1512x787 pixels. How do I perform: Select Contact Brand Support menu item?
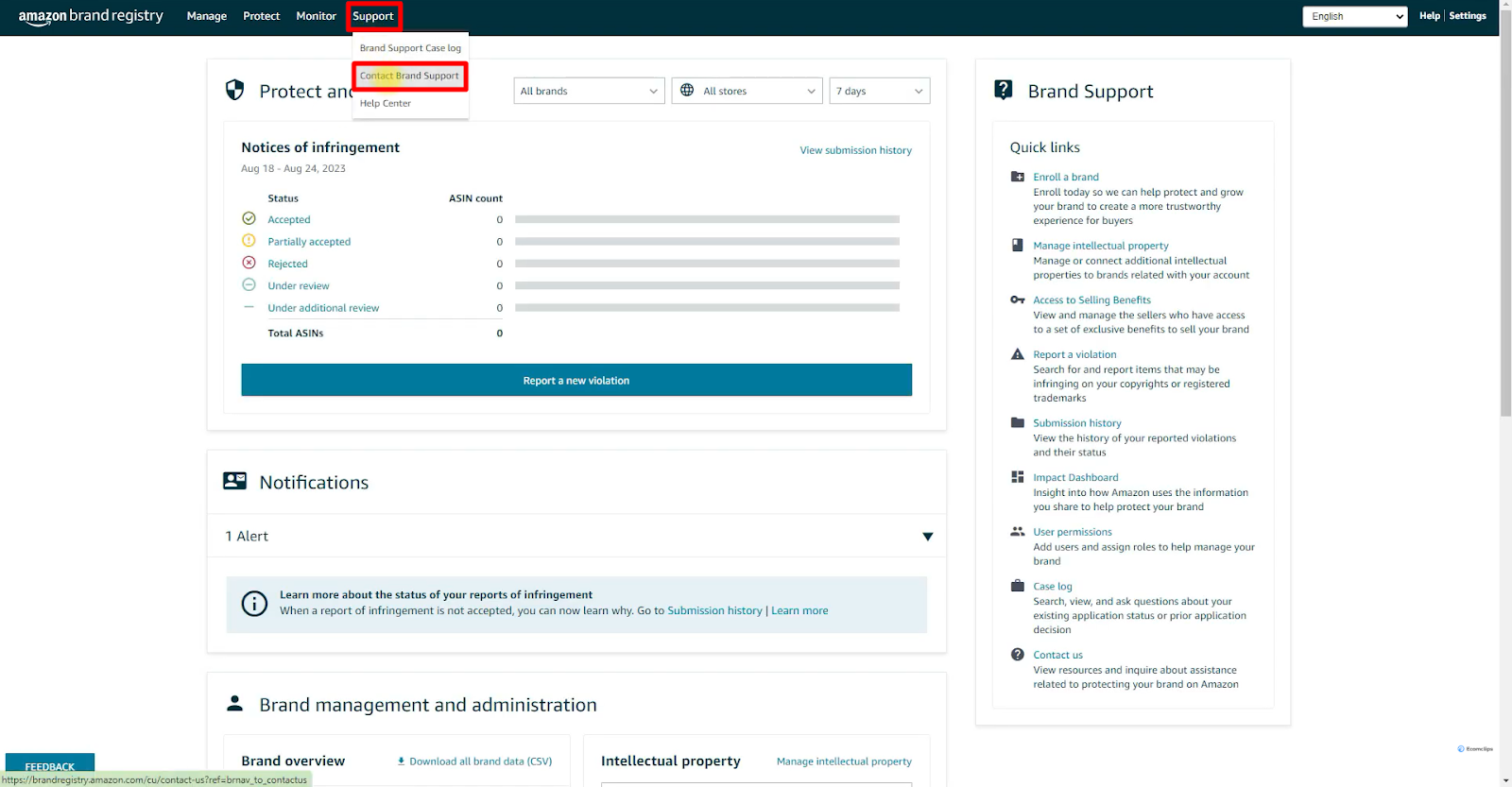coord(410,76)
